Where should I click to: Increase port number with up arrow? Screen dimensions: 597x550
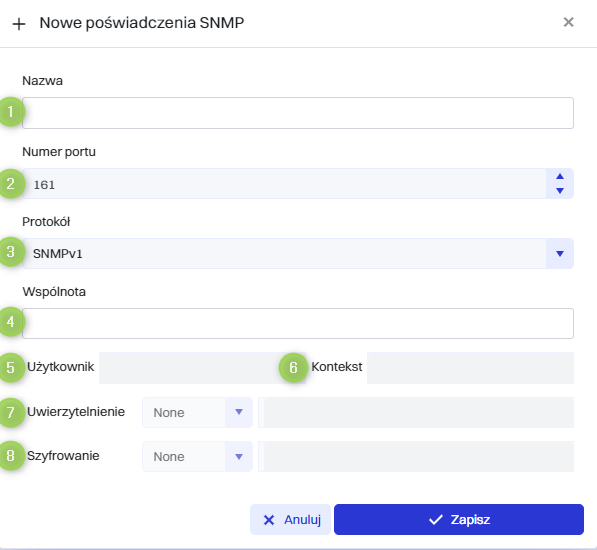(x=560, y=177)
